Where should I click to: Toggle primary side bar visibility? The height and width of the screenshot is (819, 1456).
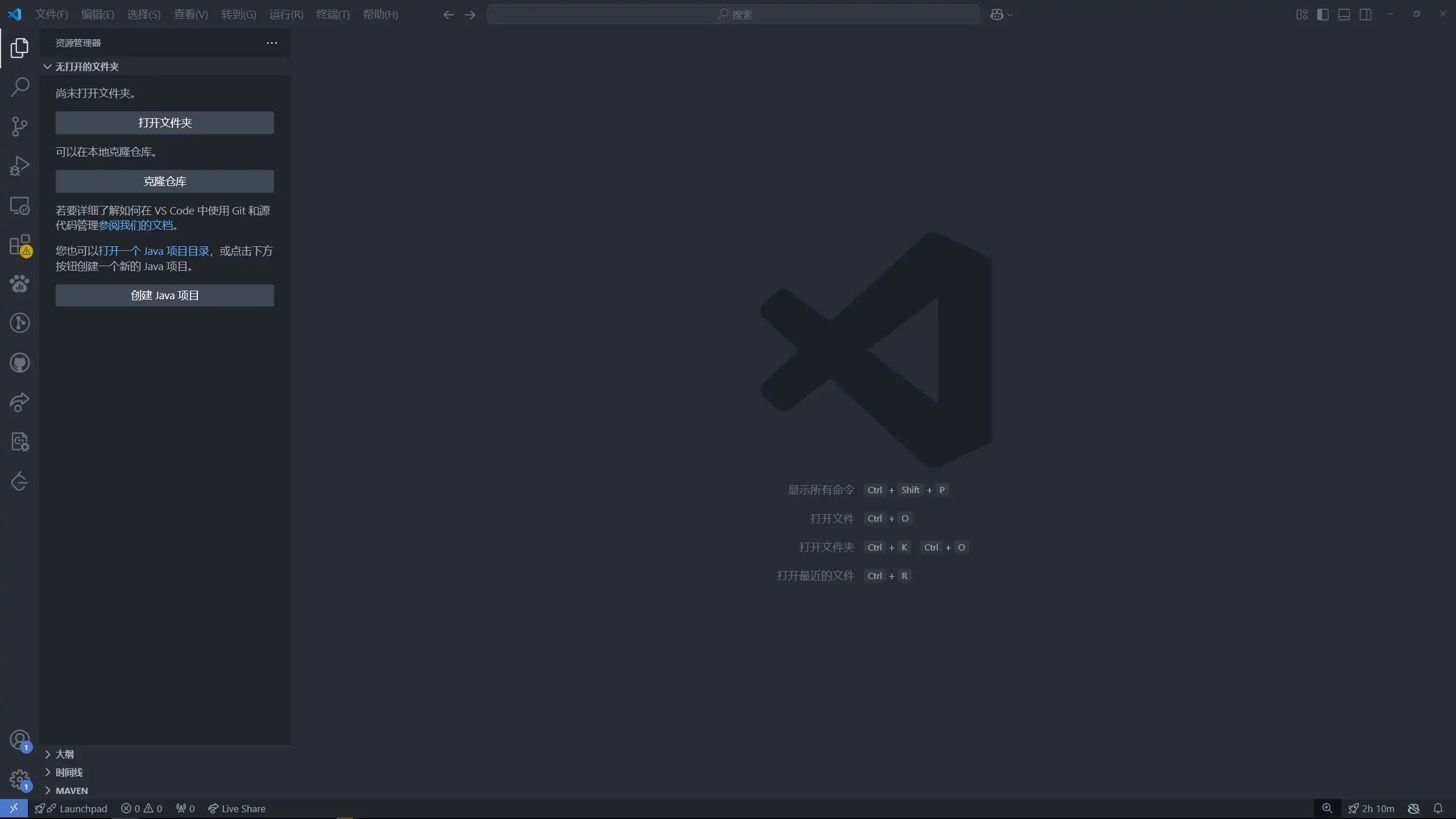click(x=1323, y=15)
